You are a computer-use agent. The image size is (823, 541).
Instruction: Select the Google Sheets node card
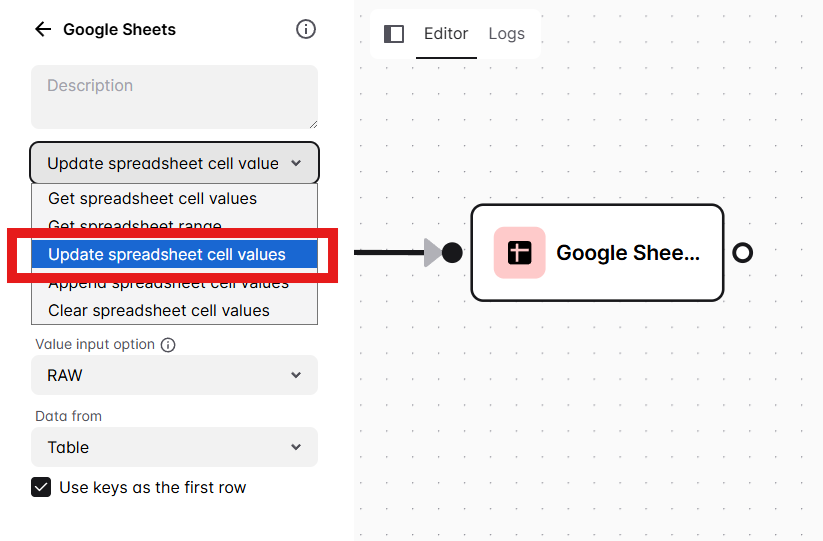627,252
